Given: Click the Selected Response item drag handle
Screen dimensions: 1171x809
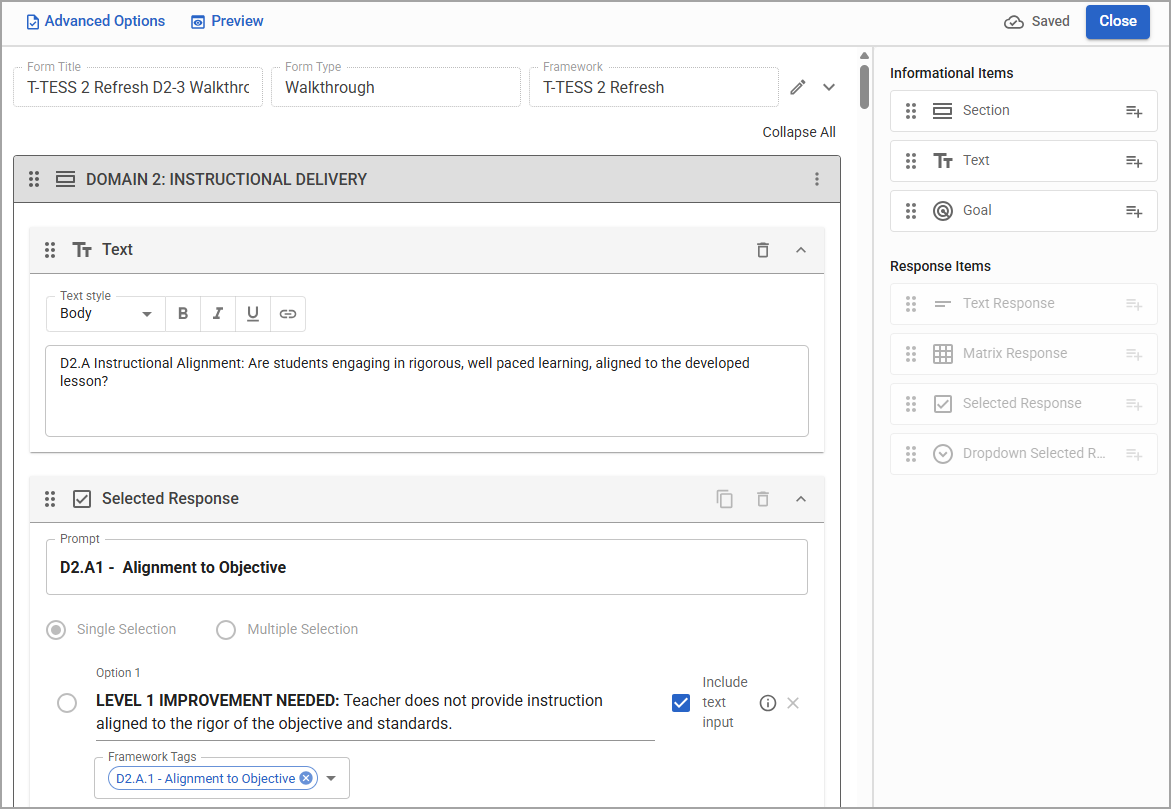Looking at the screenshot, I should point(50,499).
